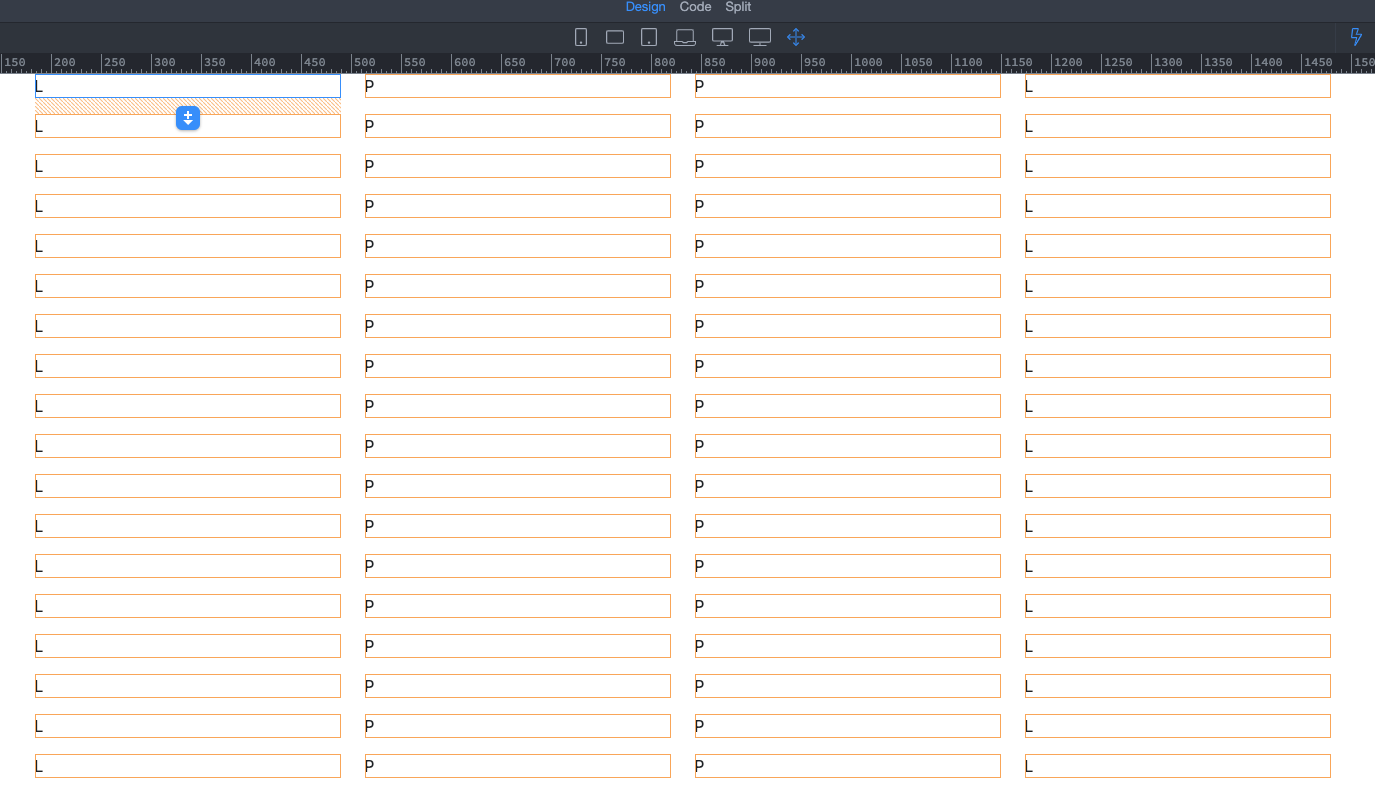Click the 1000 mark on the ruler
1375x788 pixels.
pyautogui.click(x=868, y=63)
